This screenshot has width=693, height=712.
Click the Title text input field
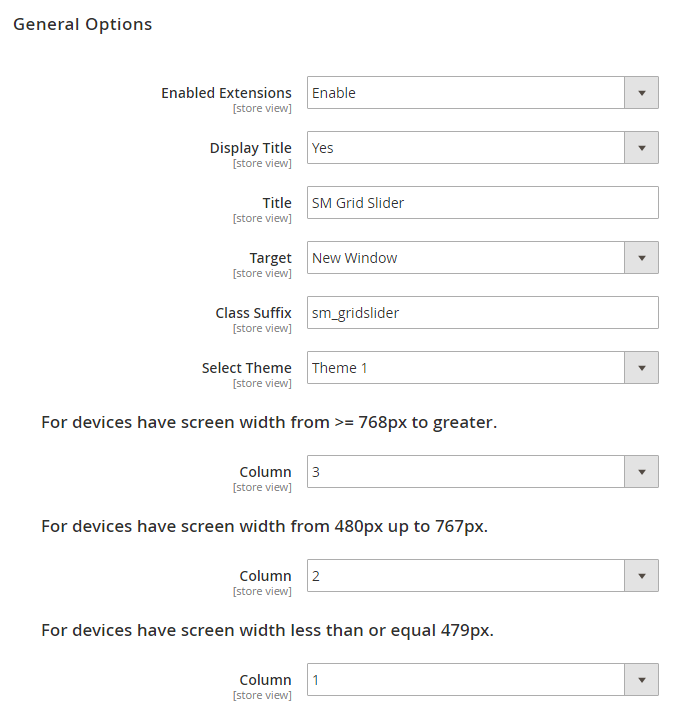481,203
